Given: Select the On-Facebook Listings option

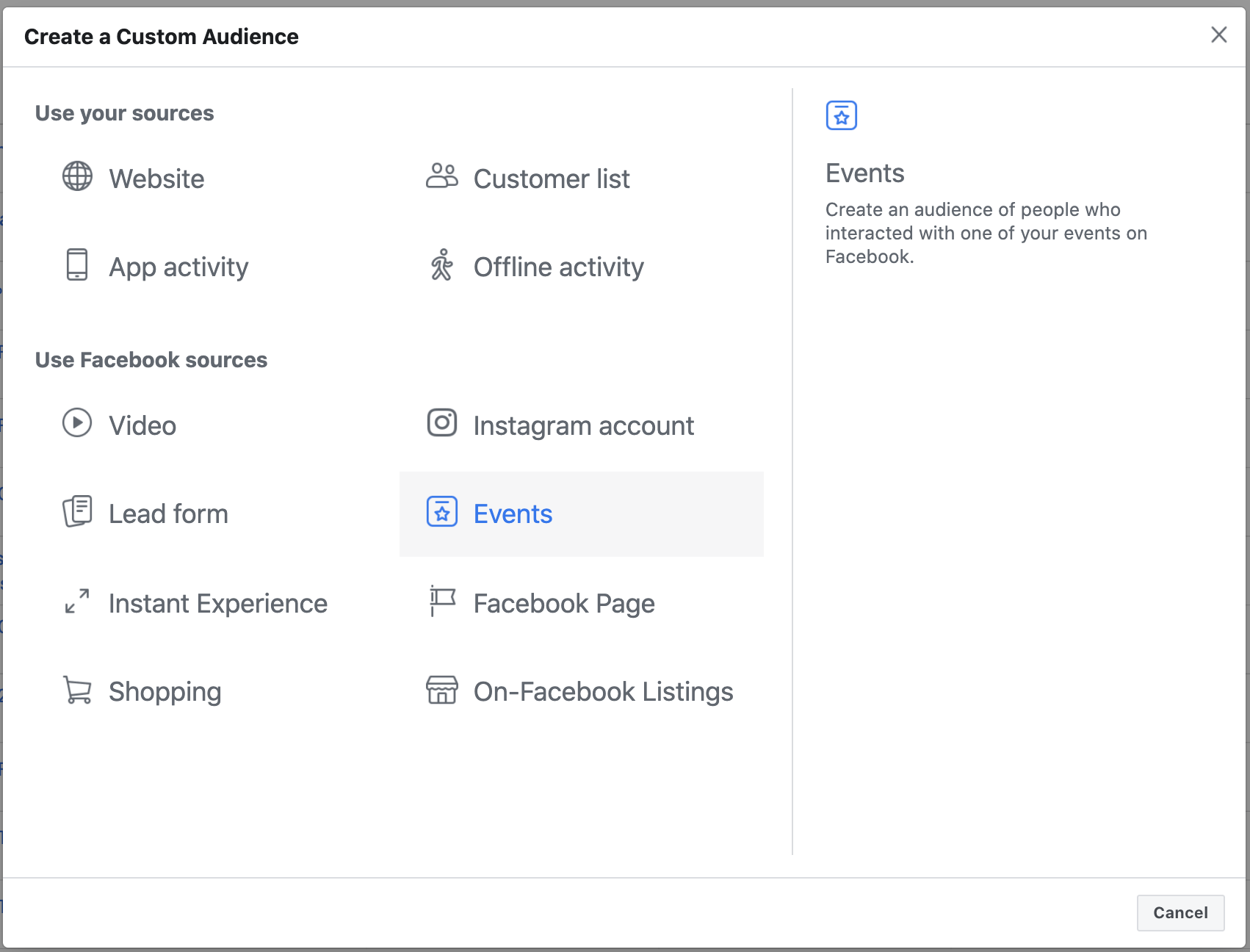Looking at the screenshot, I should click(582, 691).
